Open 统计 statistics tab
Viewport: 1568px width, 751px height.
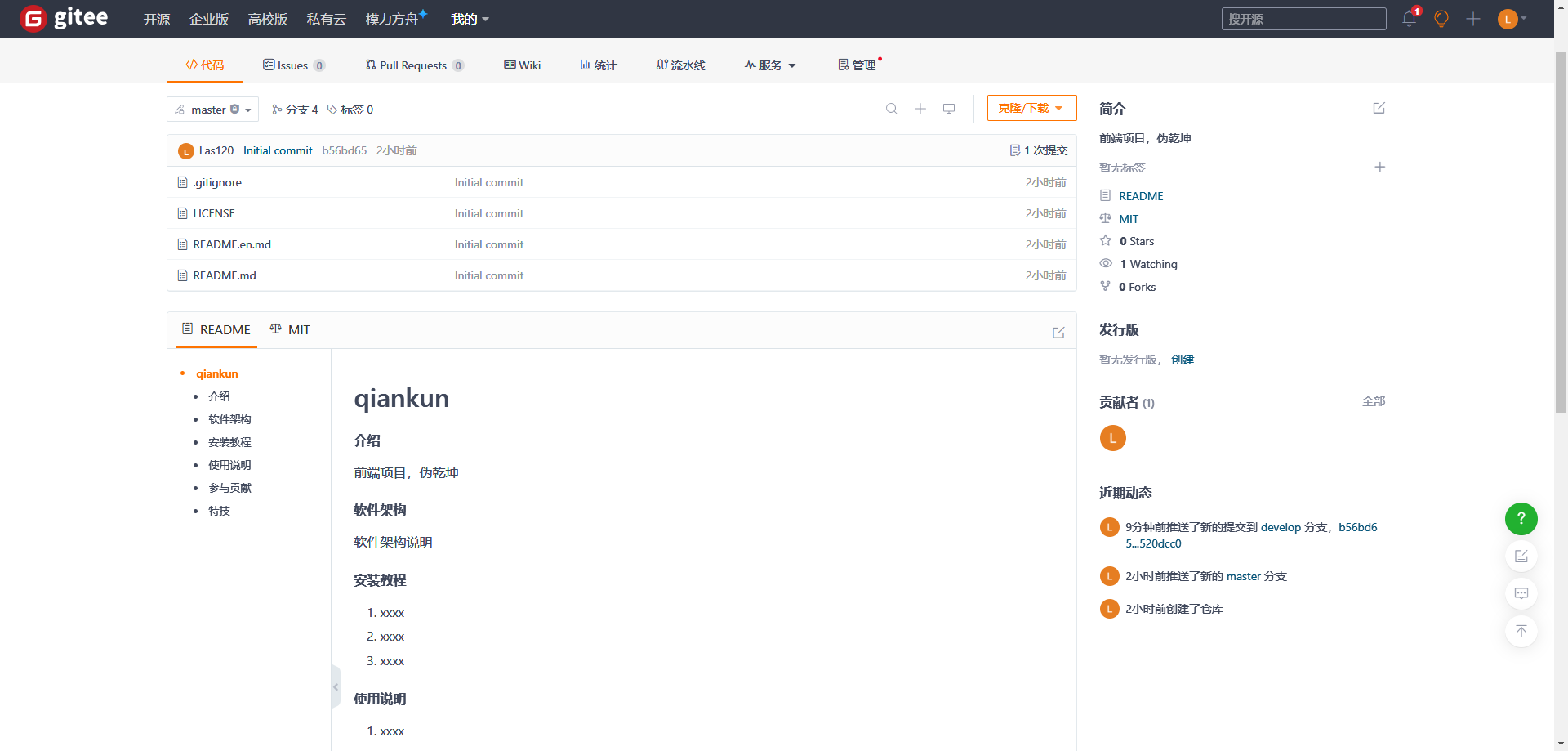click(599, 65)
